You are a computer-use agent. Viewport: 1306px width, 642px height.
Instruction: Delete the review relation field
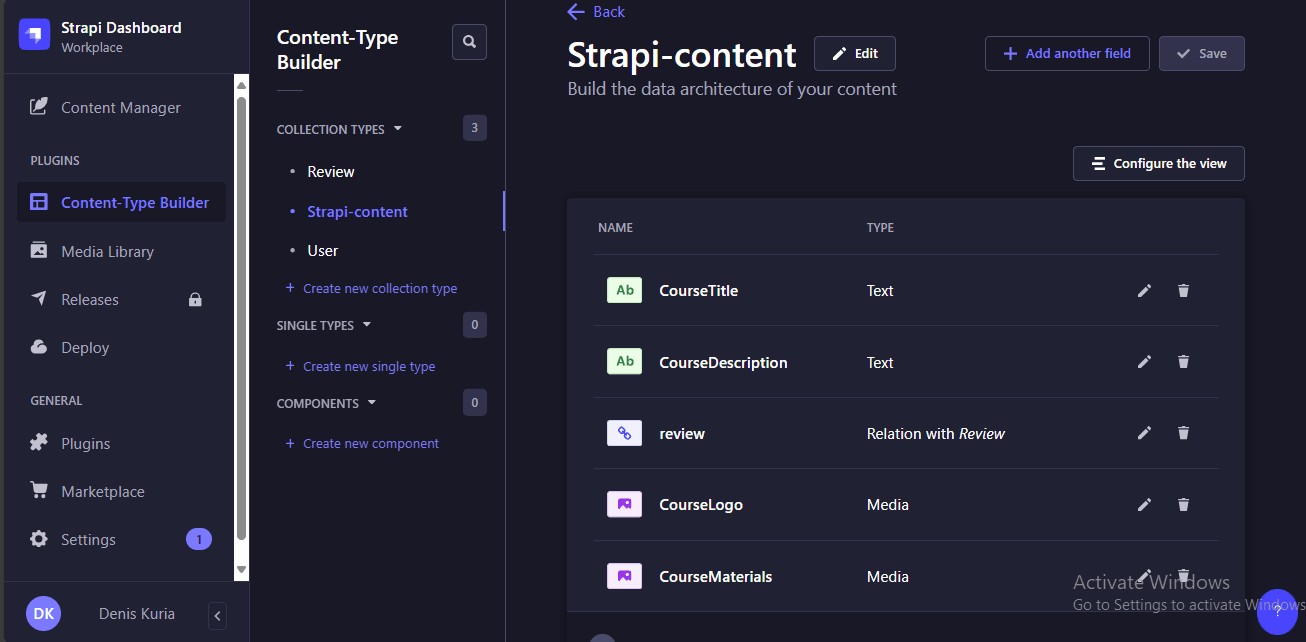pos(1184,433)
